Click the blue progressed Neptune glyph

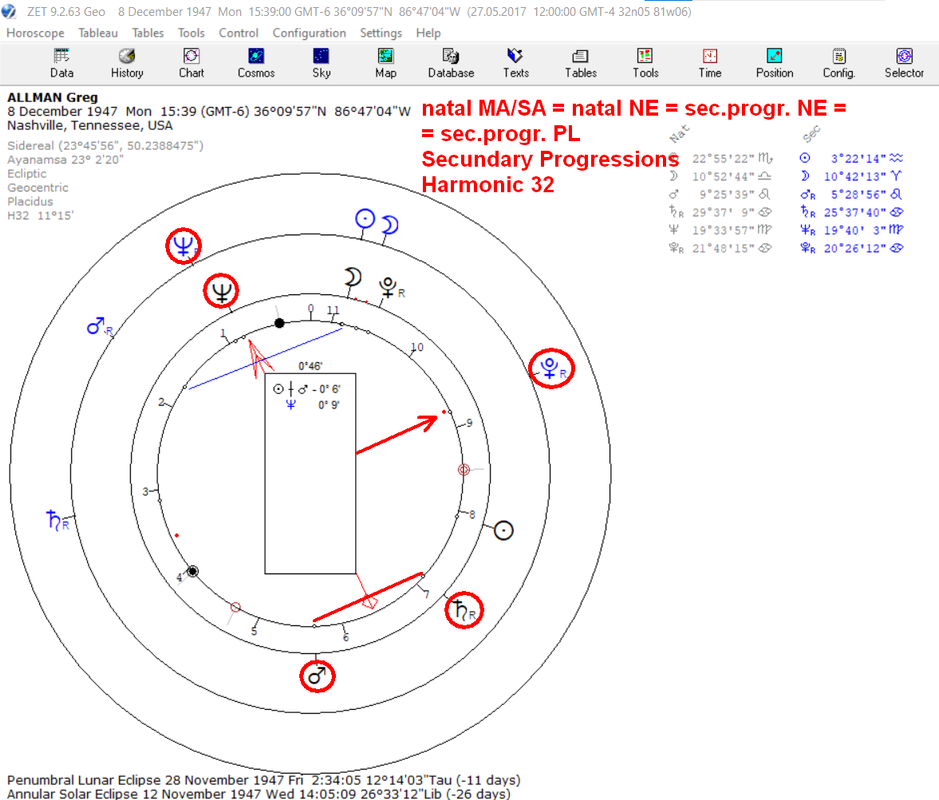[183, 246]
